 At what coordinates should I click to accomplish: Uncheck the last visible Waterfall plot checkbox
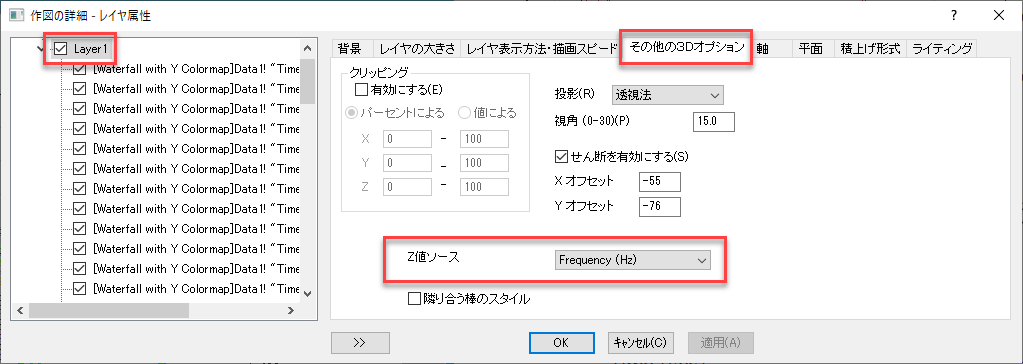pyautogui.click(x=80, y=288)
